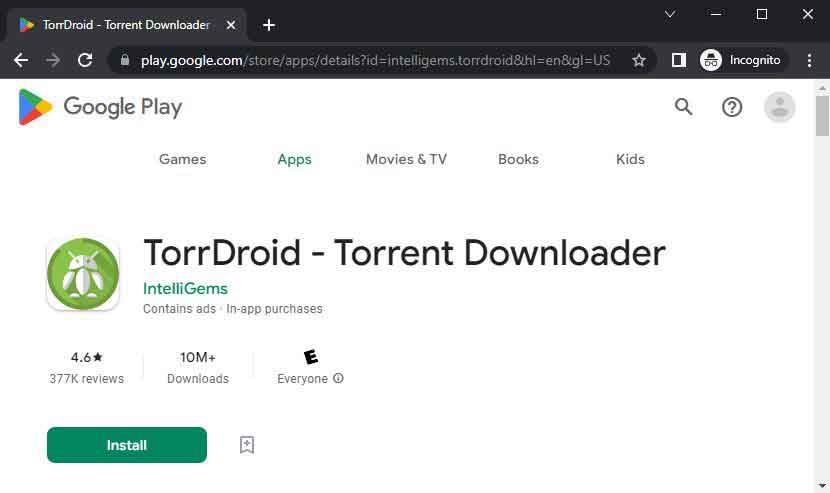Viewport: 830px width, 493px height.
Task: Add to wishlist with the bookmark icon
Action: click(247, 445)
